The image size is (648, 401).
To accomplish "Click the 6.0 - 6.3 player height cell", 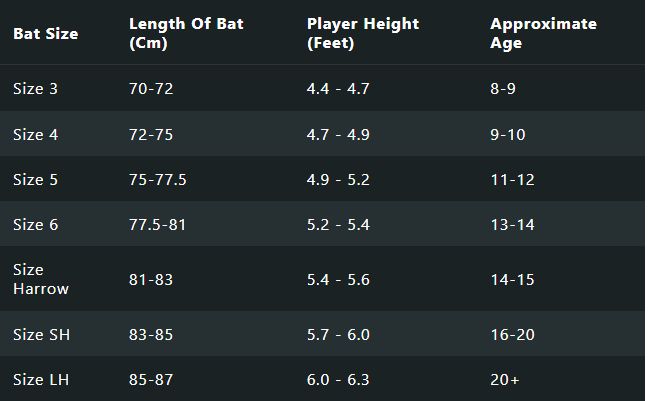I will [338, 379].
